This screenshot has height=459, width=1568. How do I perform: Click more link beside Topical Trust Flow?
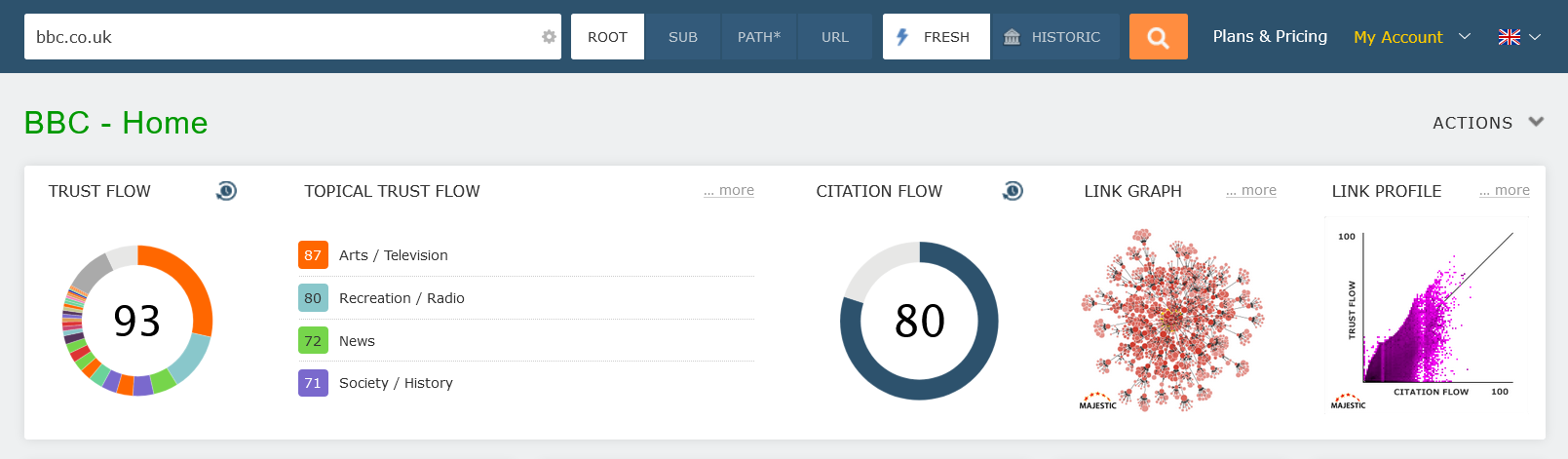pos(729,191)
